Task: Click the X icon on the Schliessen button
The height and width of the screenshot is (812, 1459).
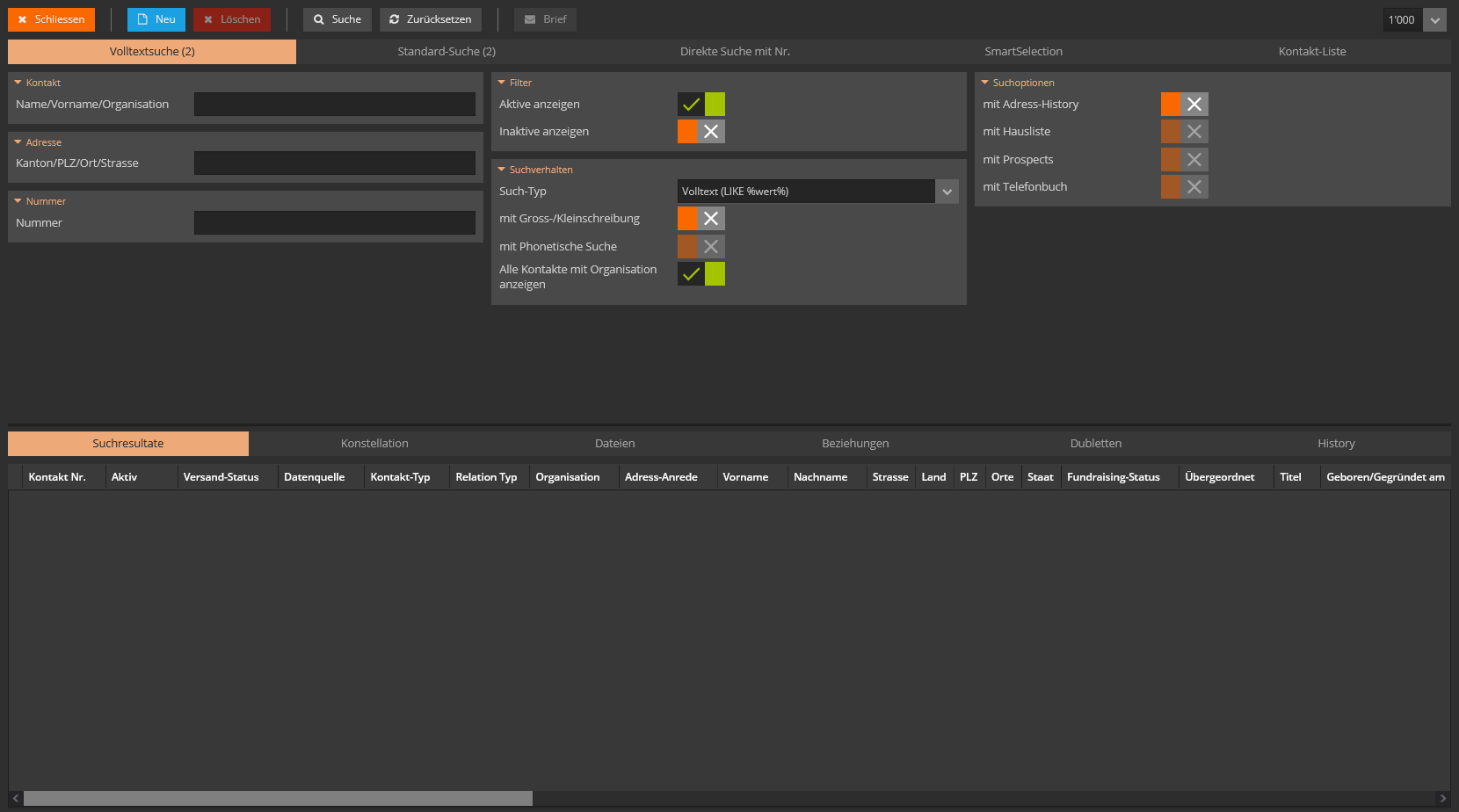Action: tap(21, 19)
